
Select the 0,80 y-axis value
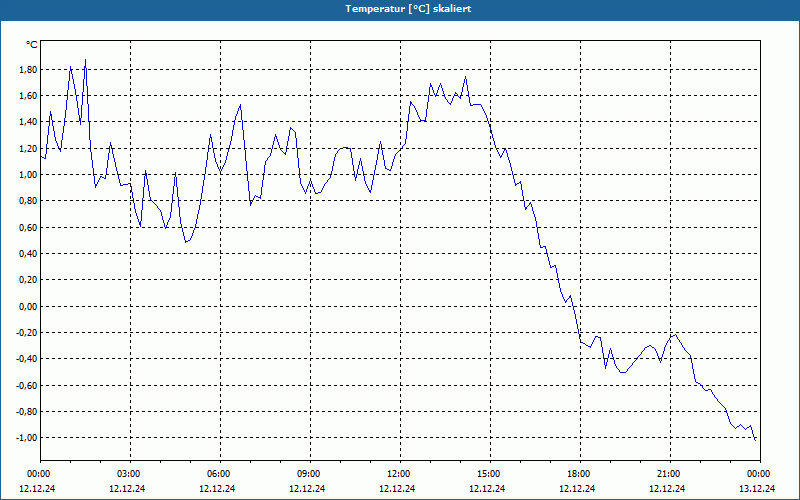tap(28, 201)
